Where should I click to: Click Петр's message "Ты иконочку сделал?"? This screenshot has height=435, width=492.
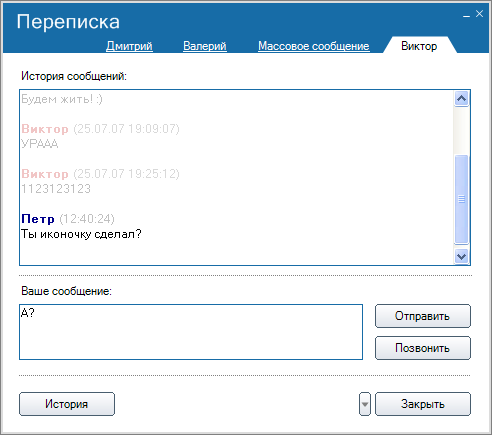coord(81,234)
